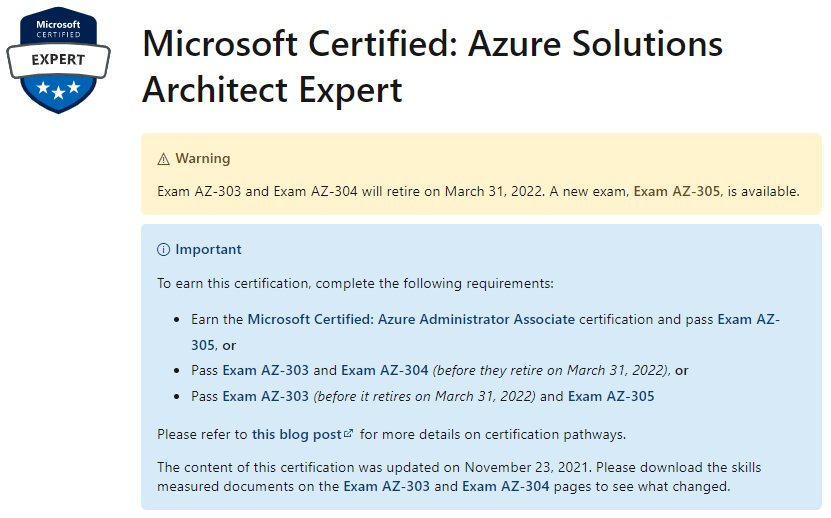Follow the 'this blog post' link

pyautogui.click(x=297, y=434)
